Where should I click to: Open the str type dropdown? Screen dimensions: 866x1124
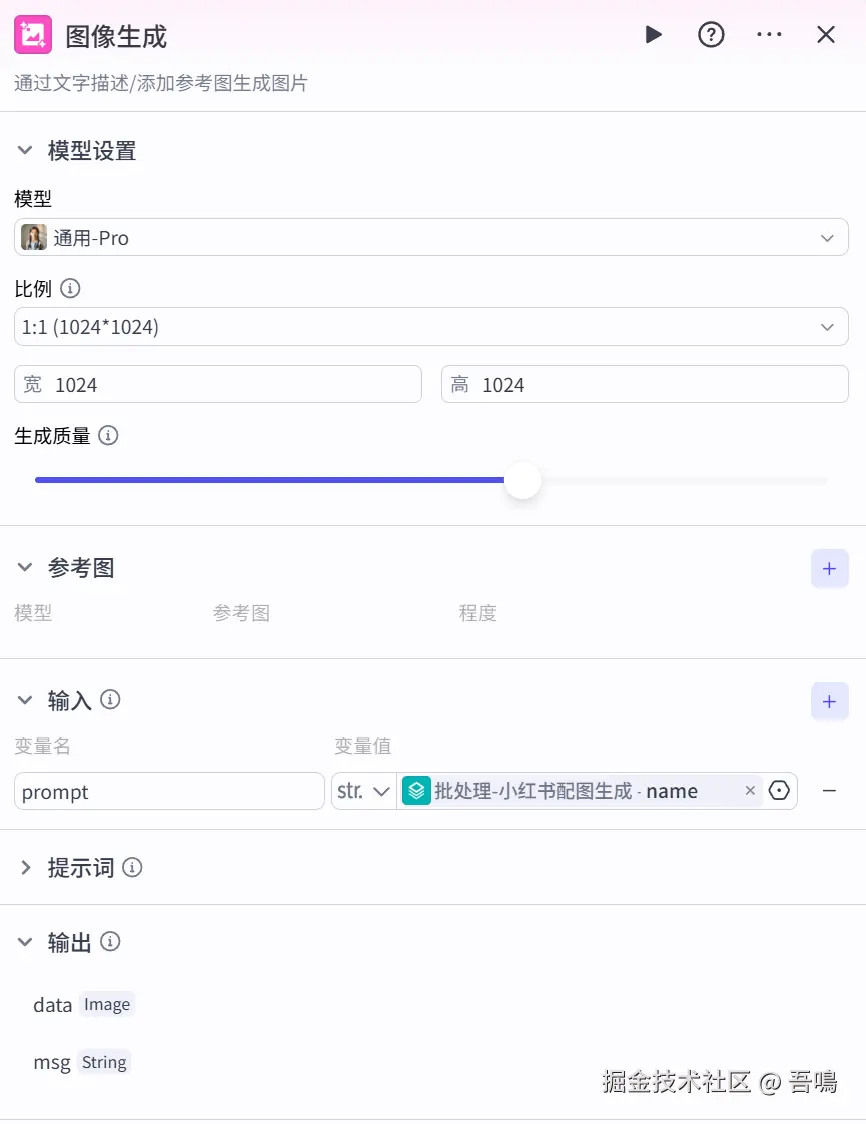[363, 791]
